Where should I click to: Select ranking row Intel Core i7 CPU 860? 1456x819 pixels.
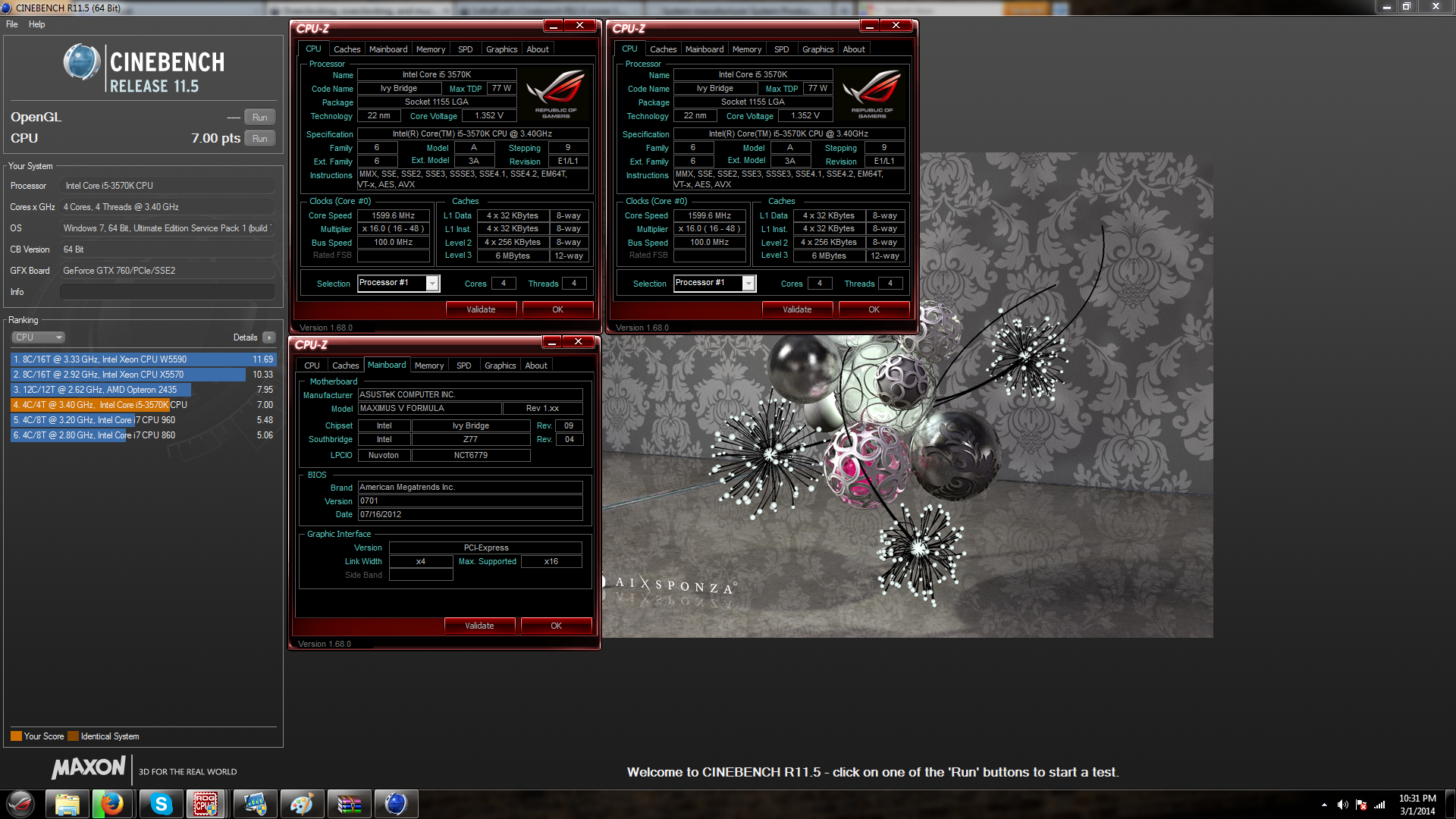(x=143, y=435)
